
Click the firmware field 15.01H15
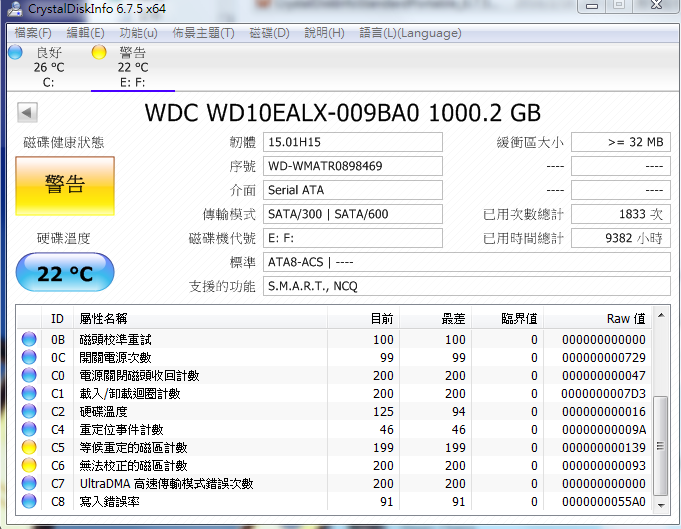coord(353,142)
